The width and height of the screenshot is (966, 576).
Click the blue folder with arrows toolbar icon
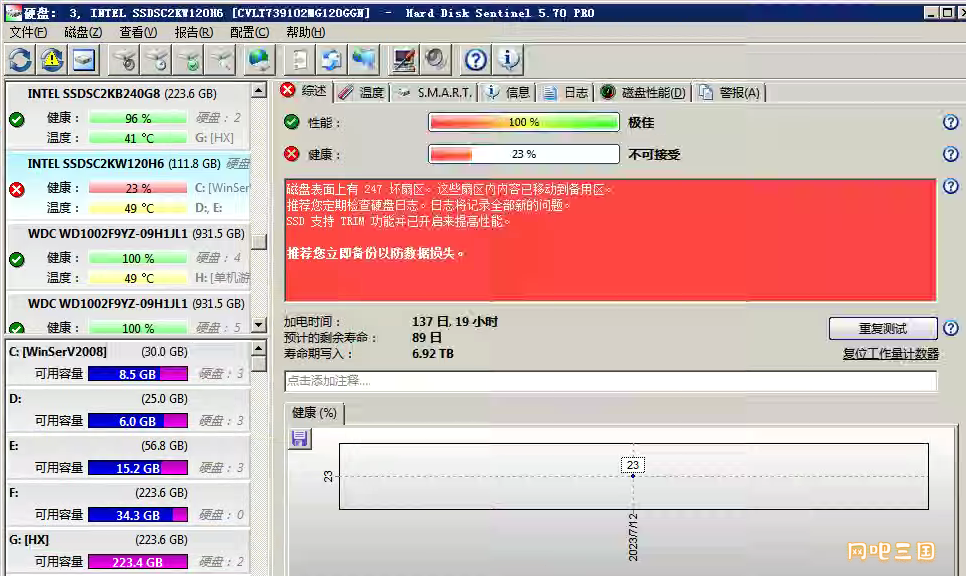(332, 60)
